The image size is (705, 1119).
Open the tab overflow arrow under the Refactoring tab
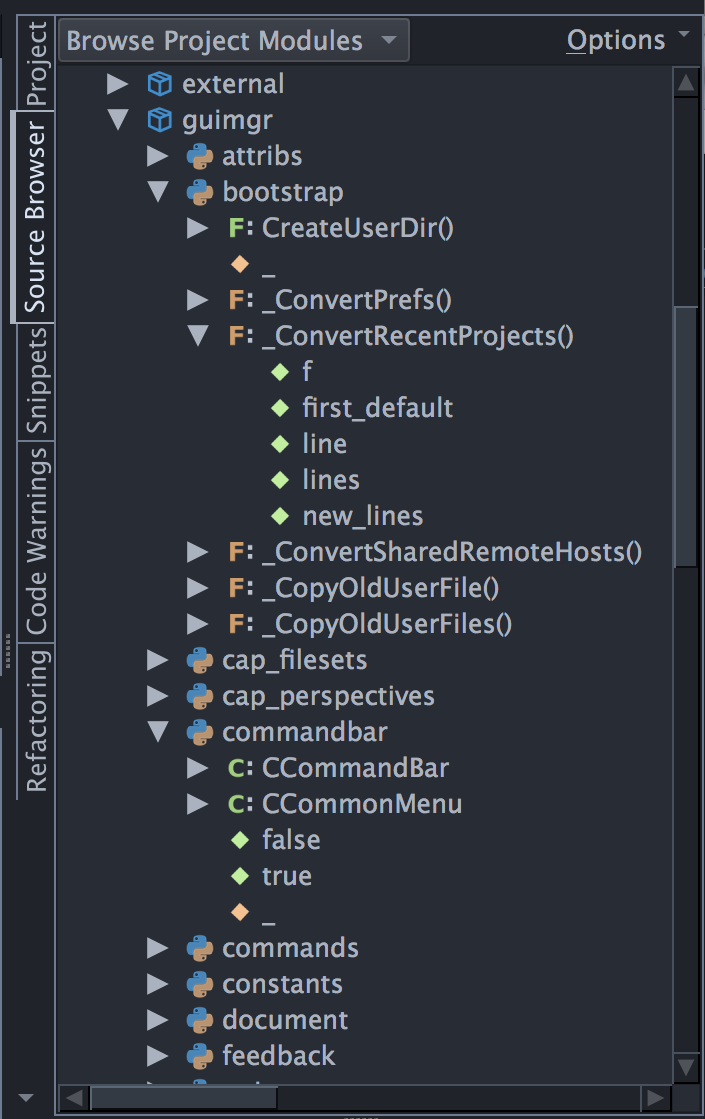coord(26,1098)
